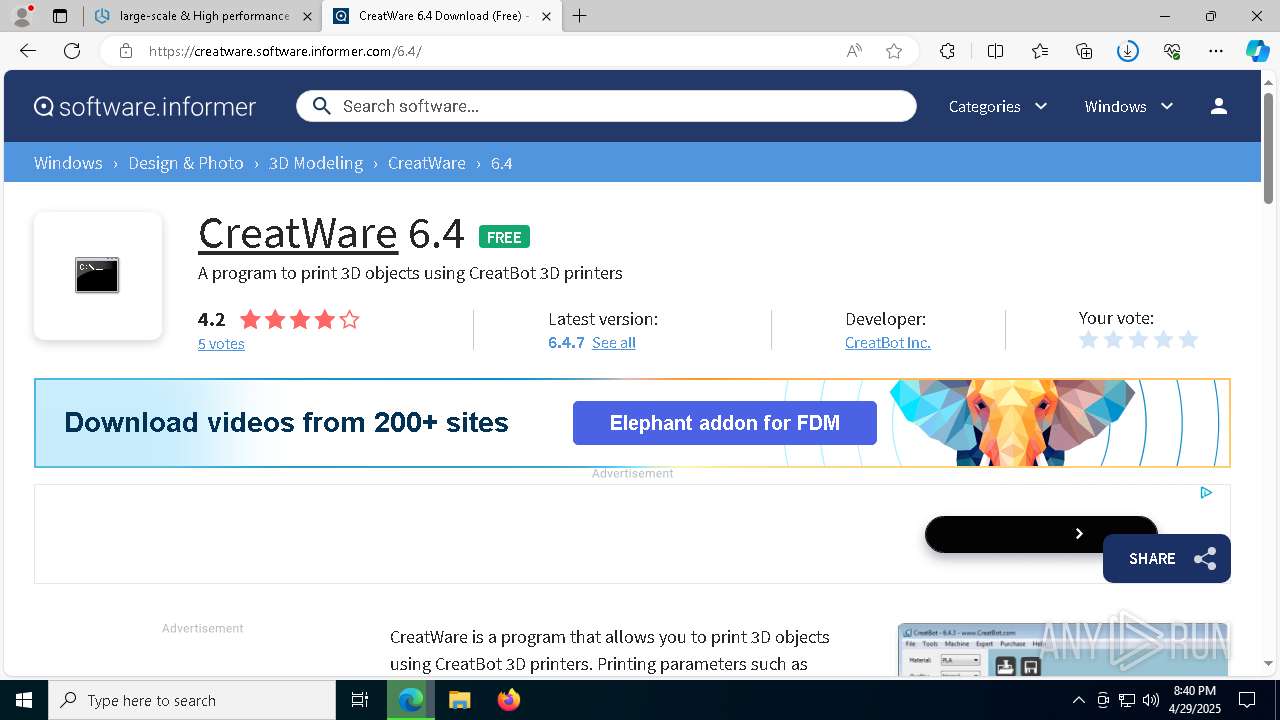Go to Design & Photo breadcrumb
Viewport: 1280px width, 720px height.
[x=186, y=163]
